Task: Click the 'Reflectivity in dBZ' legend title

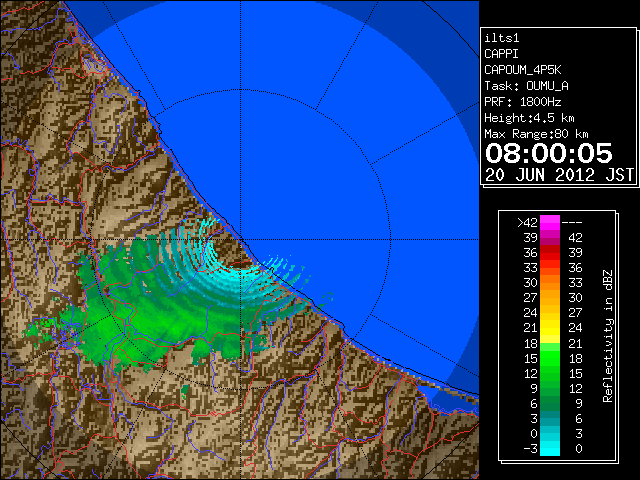Action: pyautogui.click(x=608, y=336)
